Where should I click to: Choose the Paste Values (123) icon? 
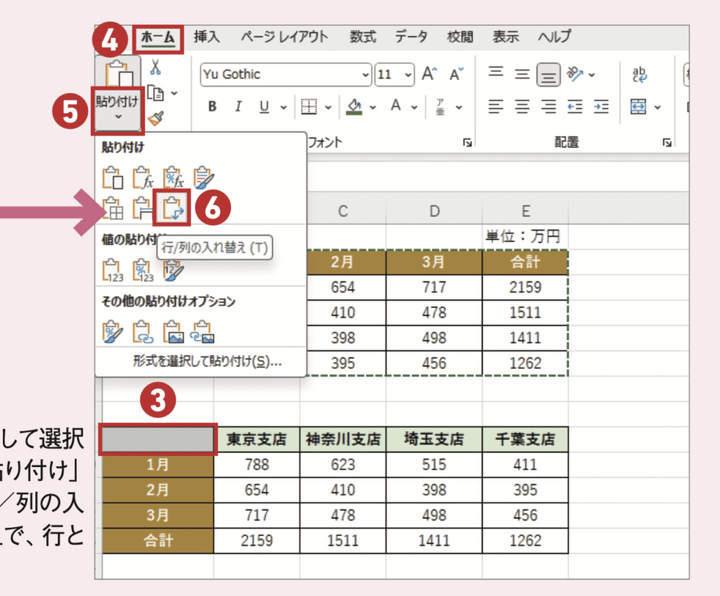click(113, 270)
